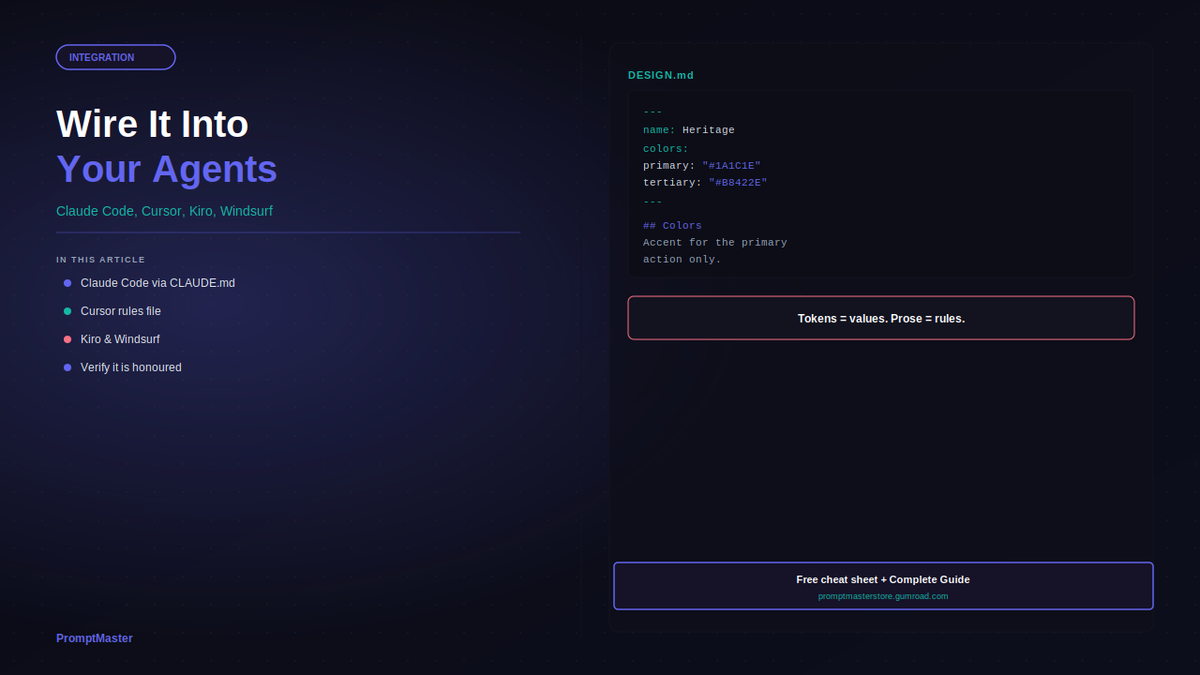1200x675 pixels.
Task: Click subtitle 'Claude Code, Cursor, Kiro, Windsurf'
Action: coord(164,211)
